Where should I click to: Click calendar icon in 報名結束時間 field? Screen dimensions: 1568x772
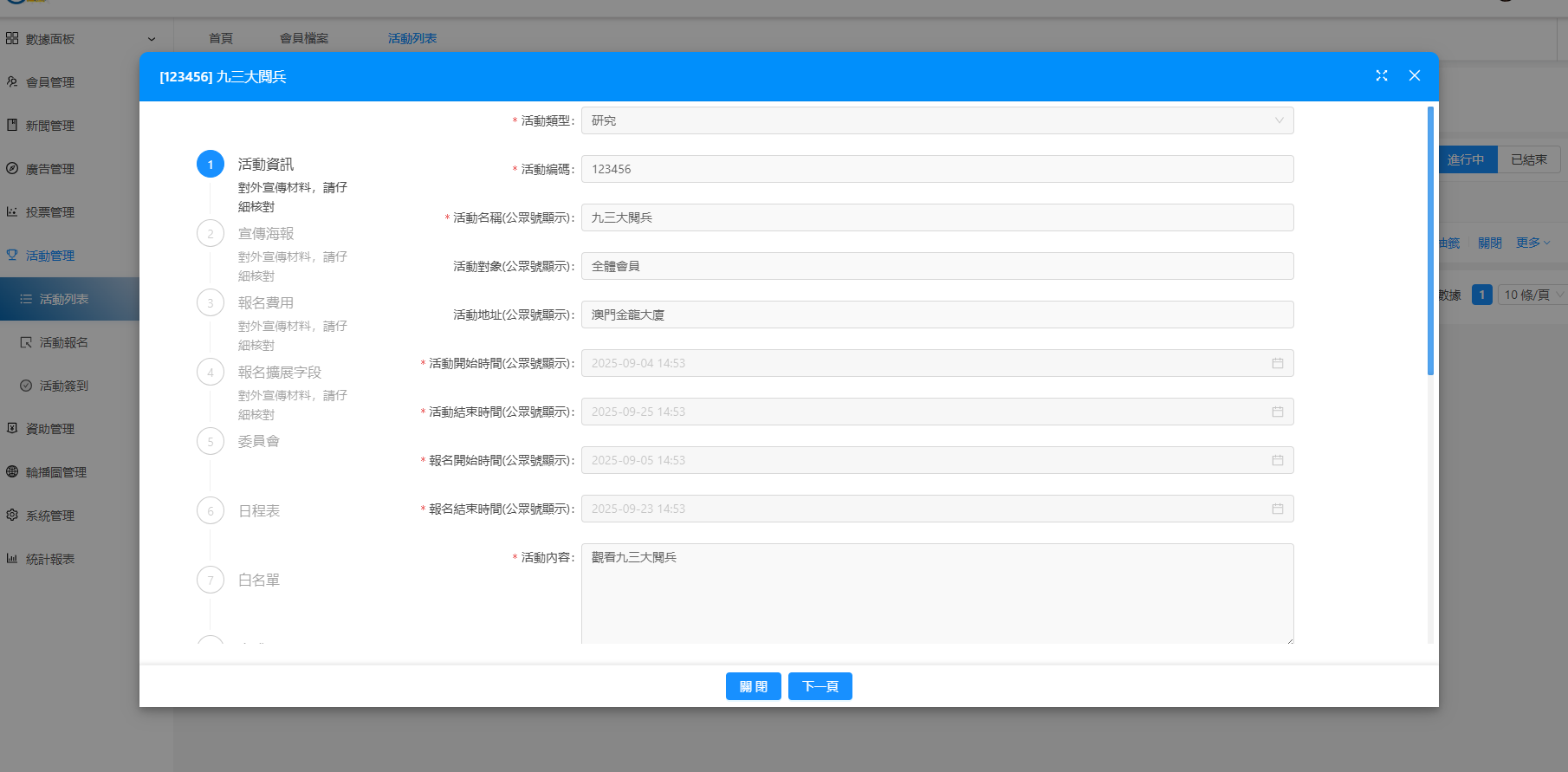point(1277,509)
